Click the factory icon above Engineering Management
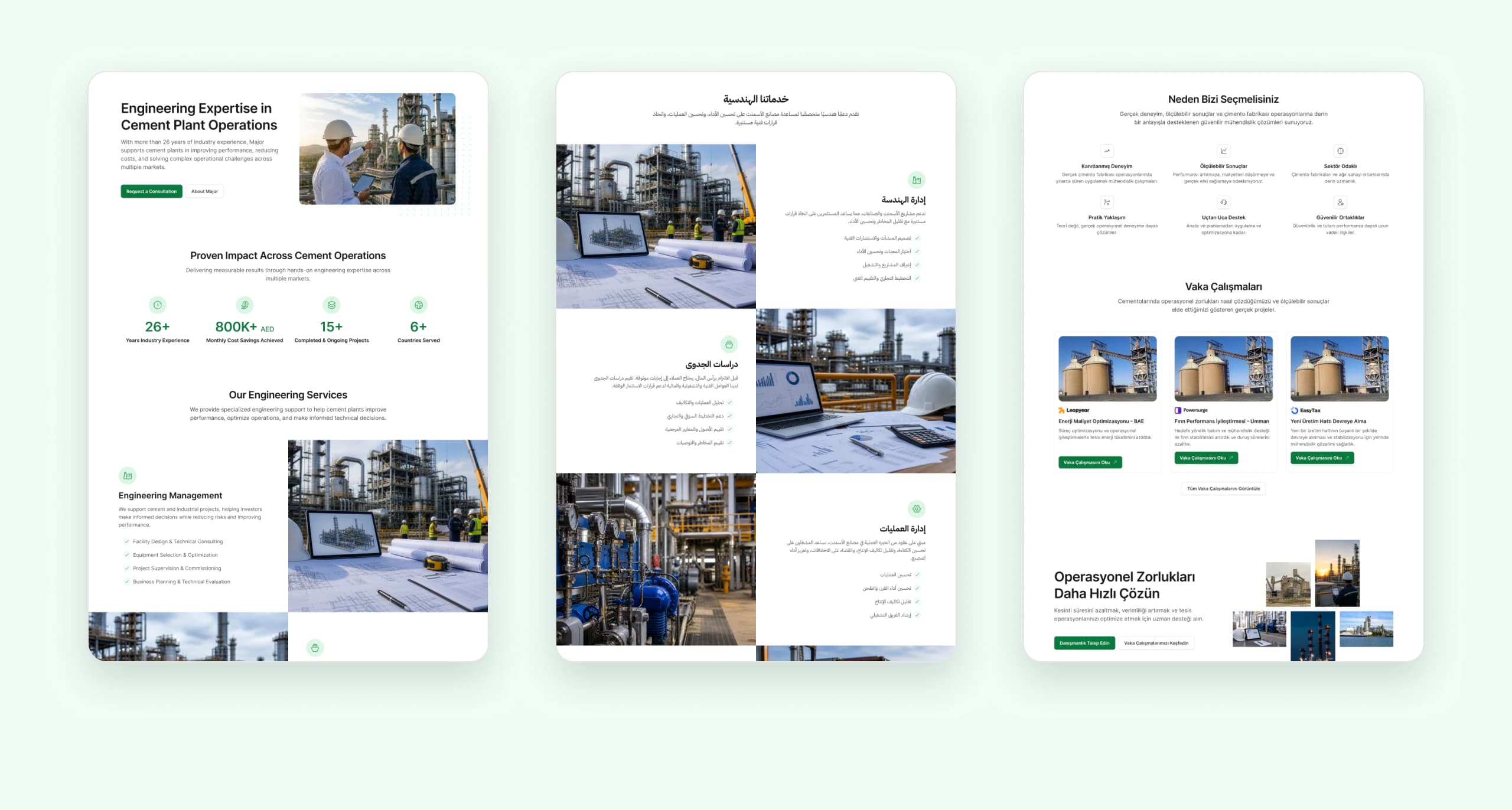Image resolution: width=1512 pixels, height=810 pixels. pyautogui.click(x=128, y=475)
